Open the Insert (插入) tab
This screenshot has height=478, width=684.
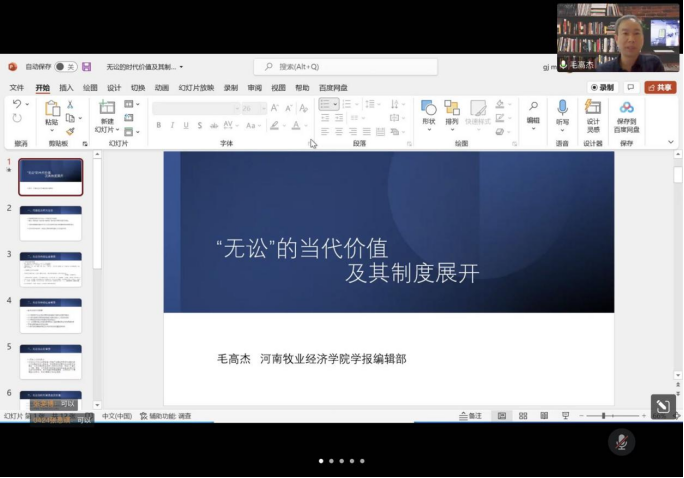click(66, 88)
